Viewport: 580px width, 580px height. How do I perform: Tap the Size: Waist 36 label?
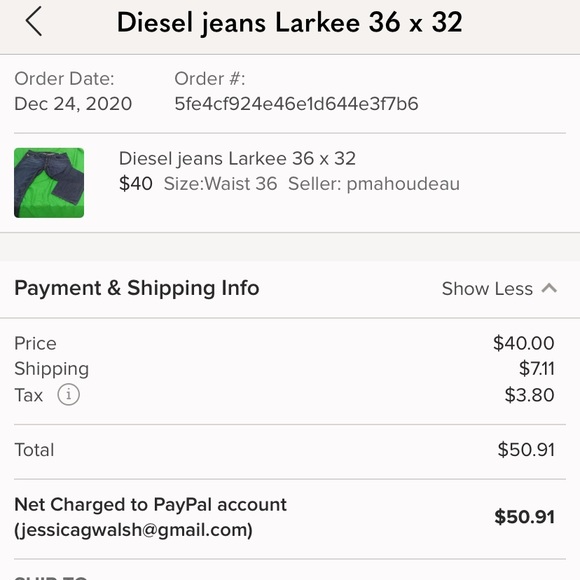[220, 184]
